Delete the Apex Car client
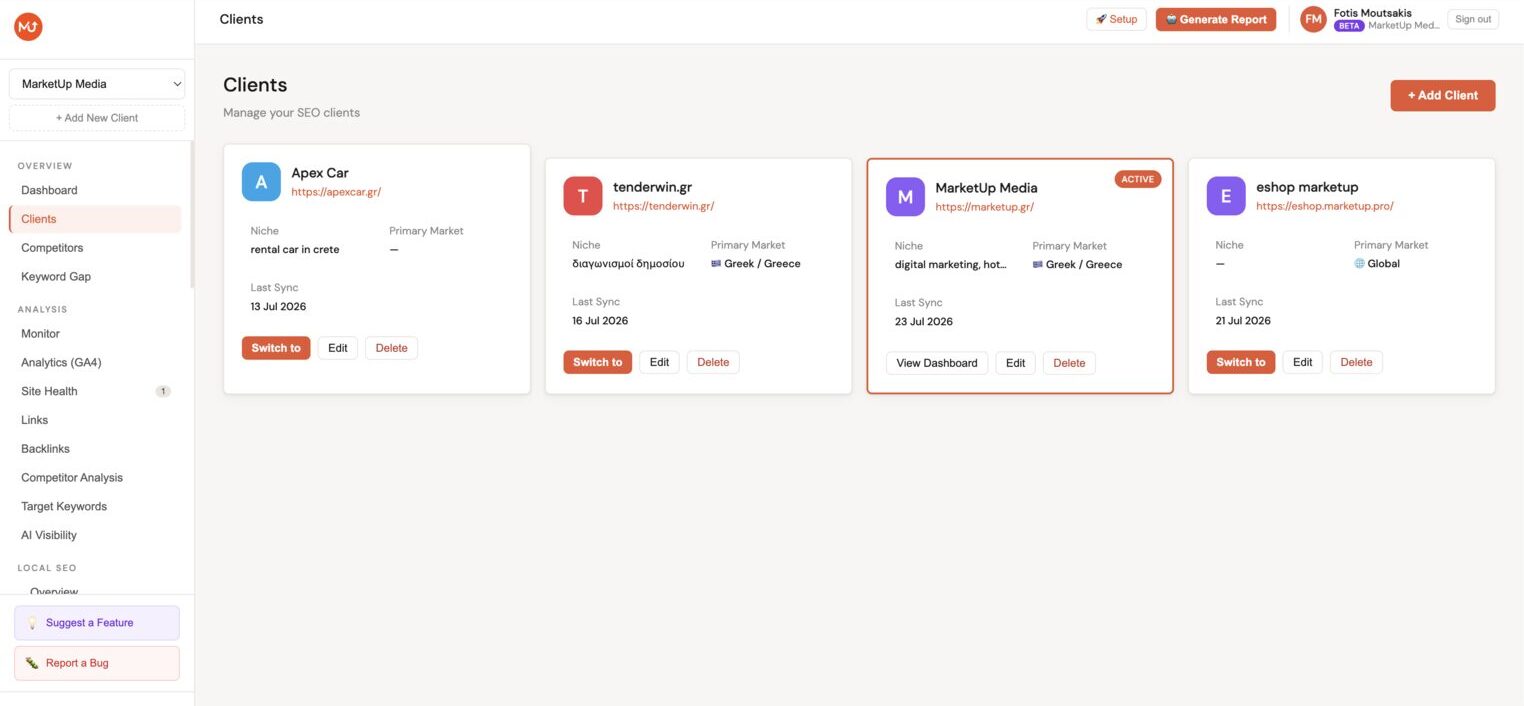Viewport: 1524px width, 706px height. pyautogui.click(x=391, y=348)
